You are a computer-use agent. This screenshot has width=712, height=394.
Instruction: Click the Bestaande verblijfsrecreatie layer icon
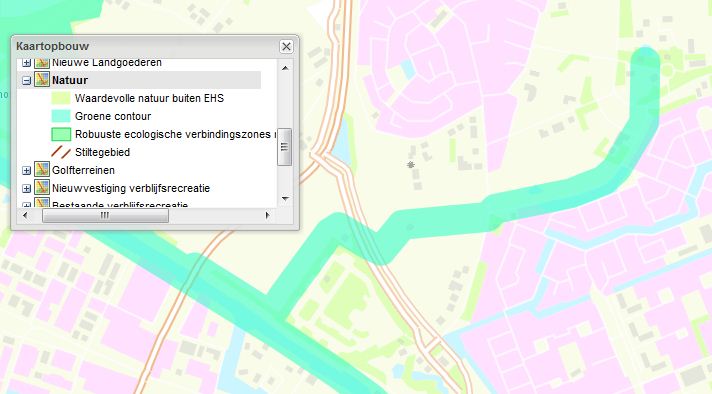coord(42,203)
